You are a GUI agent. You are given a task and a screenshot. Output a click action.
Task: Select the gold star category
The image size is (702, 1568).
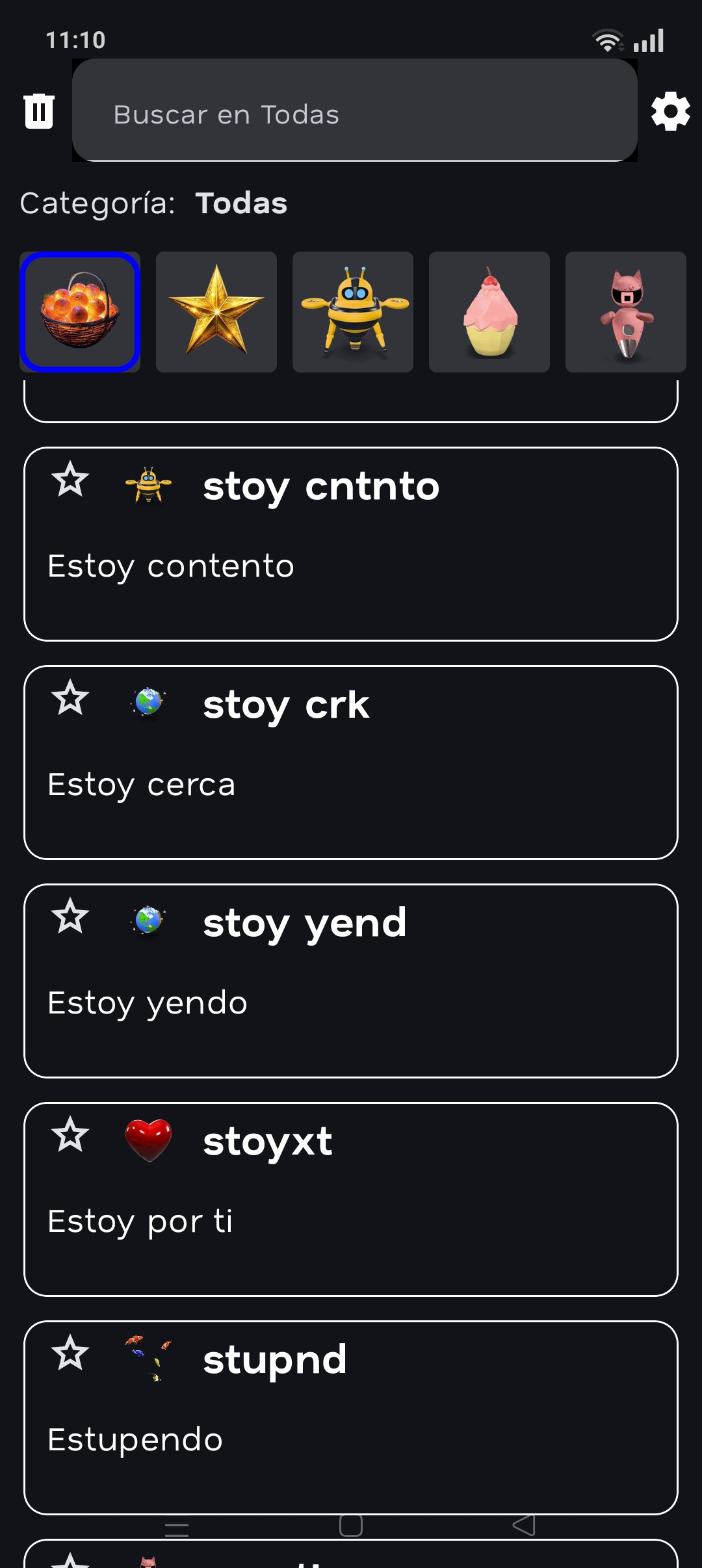pyautogui.click(x=216, y=312)
